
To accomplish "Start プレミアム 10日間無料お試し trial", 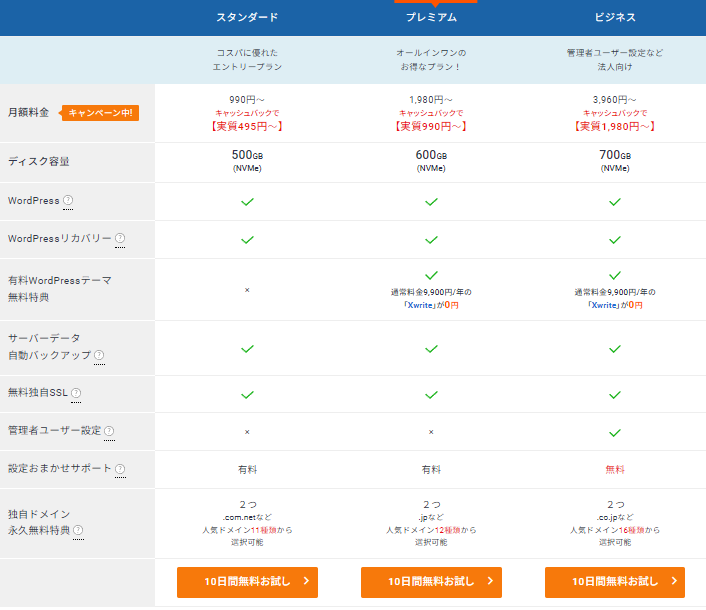I will [x=431, y=581].
